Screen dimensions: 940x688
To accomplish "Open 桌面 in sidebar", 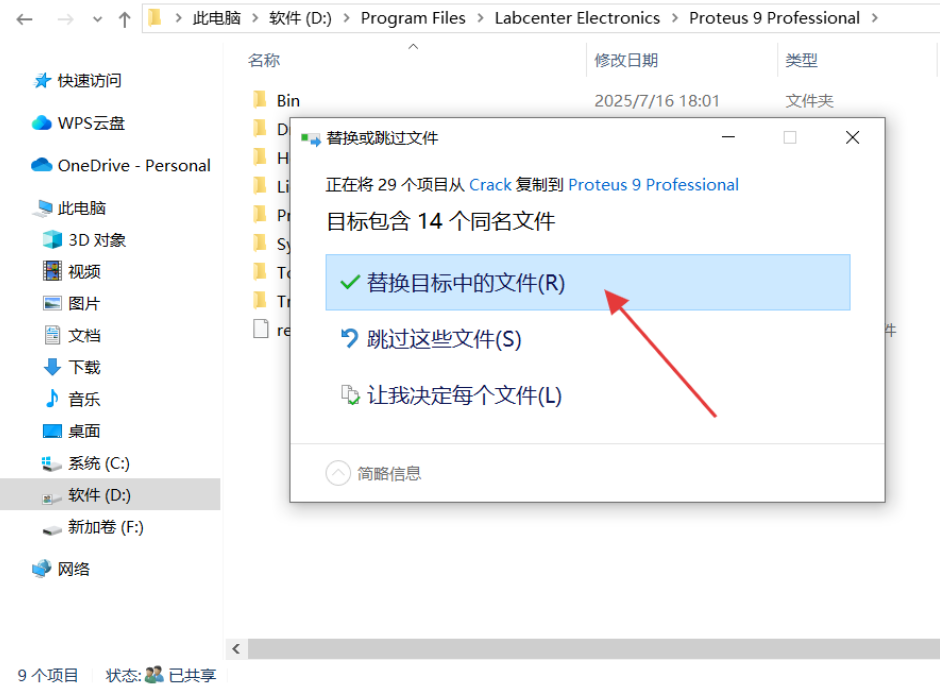I will 85,431.
